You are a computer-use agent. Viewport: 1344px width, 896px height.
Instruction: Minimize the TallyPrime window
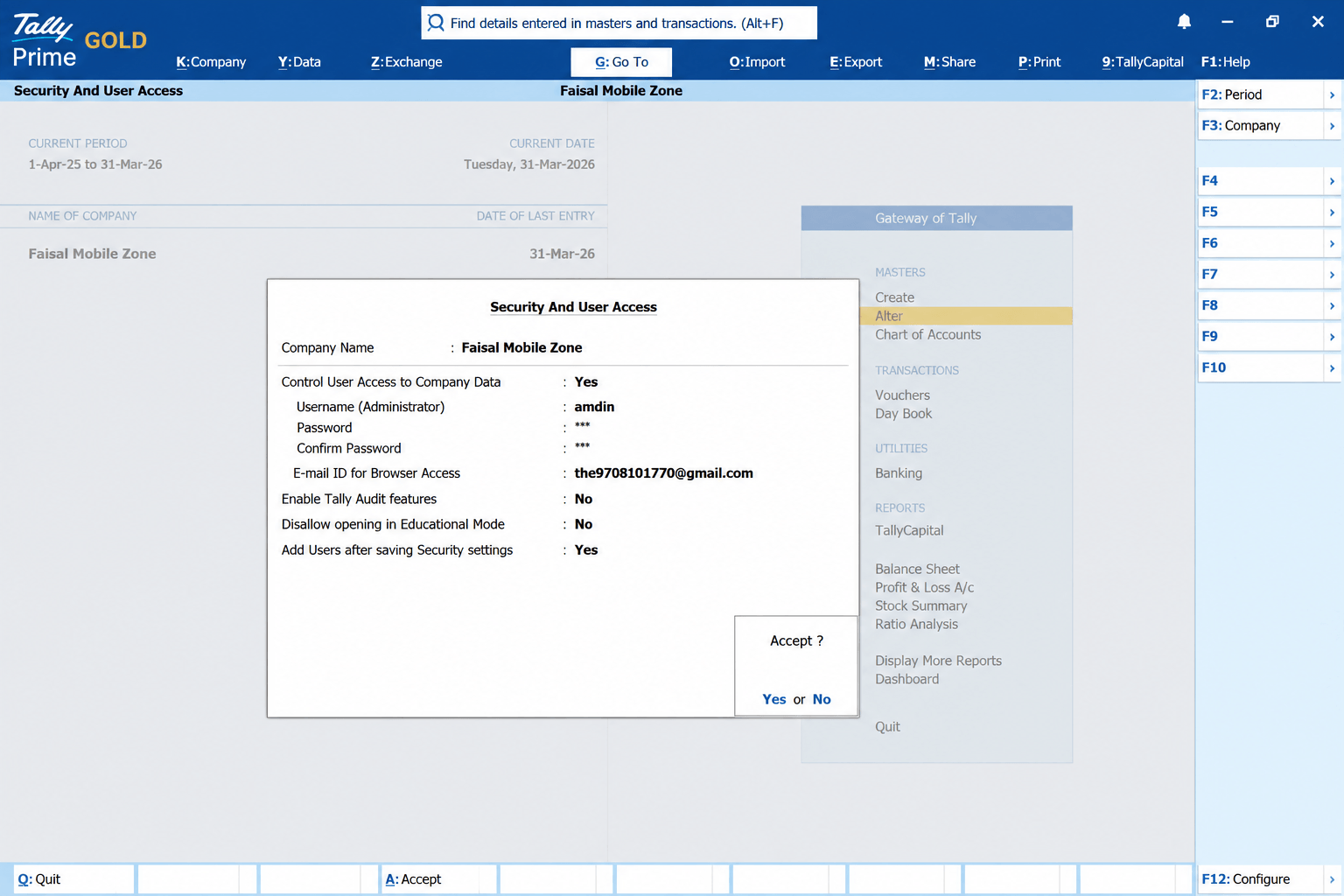(1227, 22)
